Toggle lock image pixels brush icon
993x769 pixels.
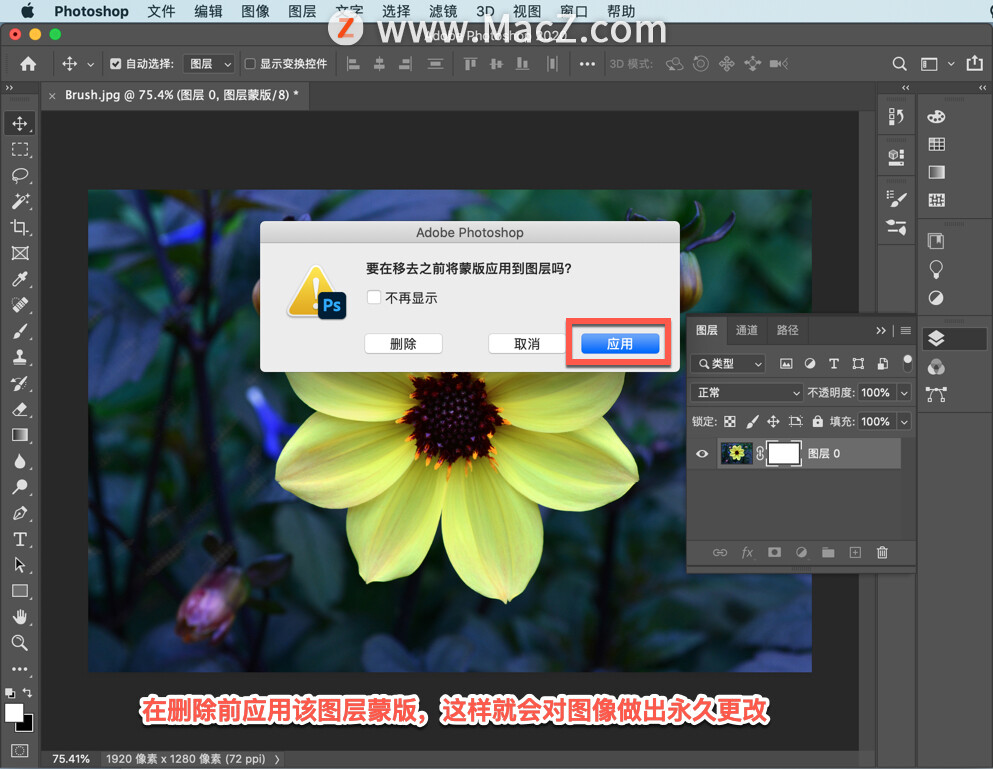pyautogui.click(x=752, y=421)
